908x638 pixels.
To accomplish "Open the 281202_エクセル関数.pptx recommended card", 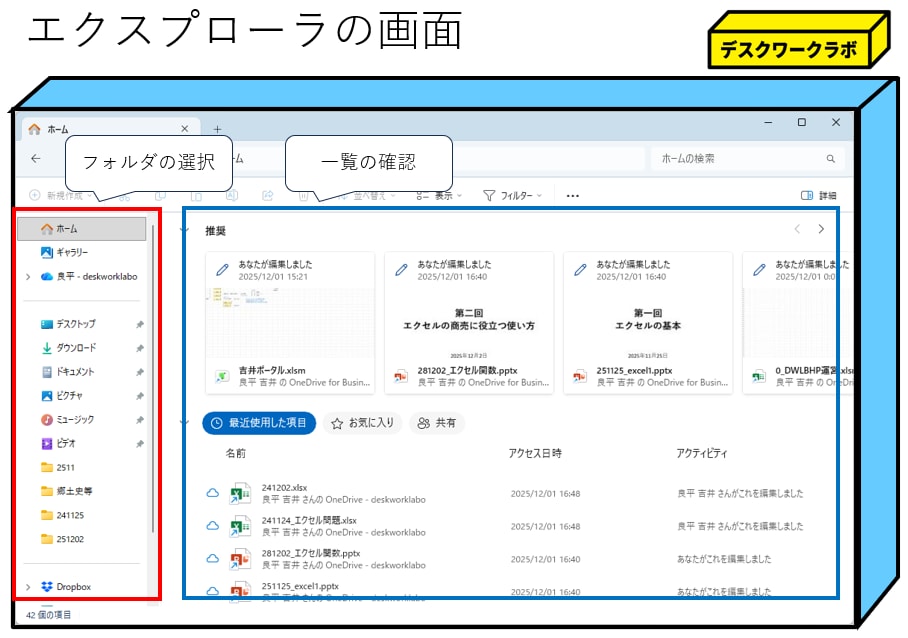I will coord(469,323).
